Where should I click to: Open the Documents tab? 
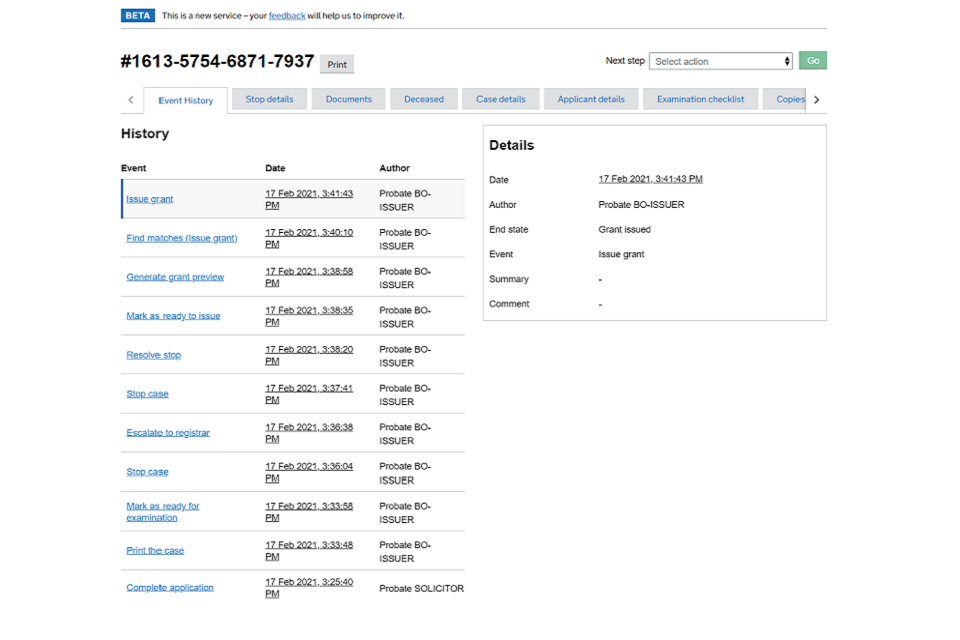click(x=348, y=100)
